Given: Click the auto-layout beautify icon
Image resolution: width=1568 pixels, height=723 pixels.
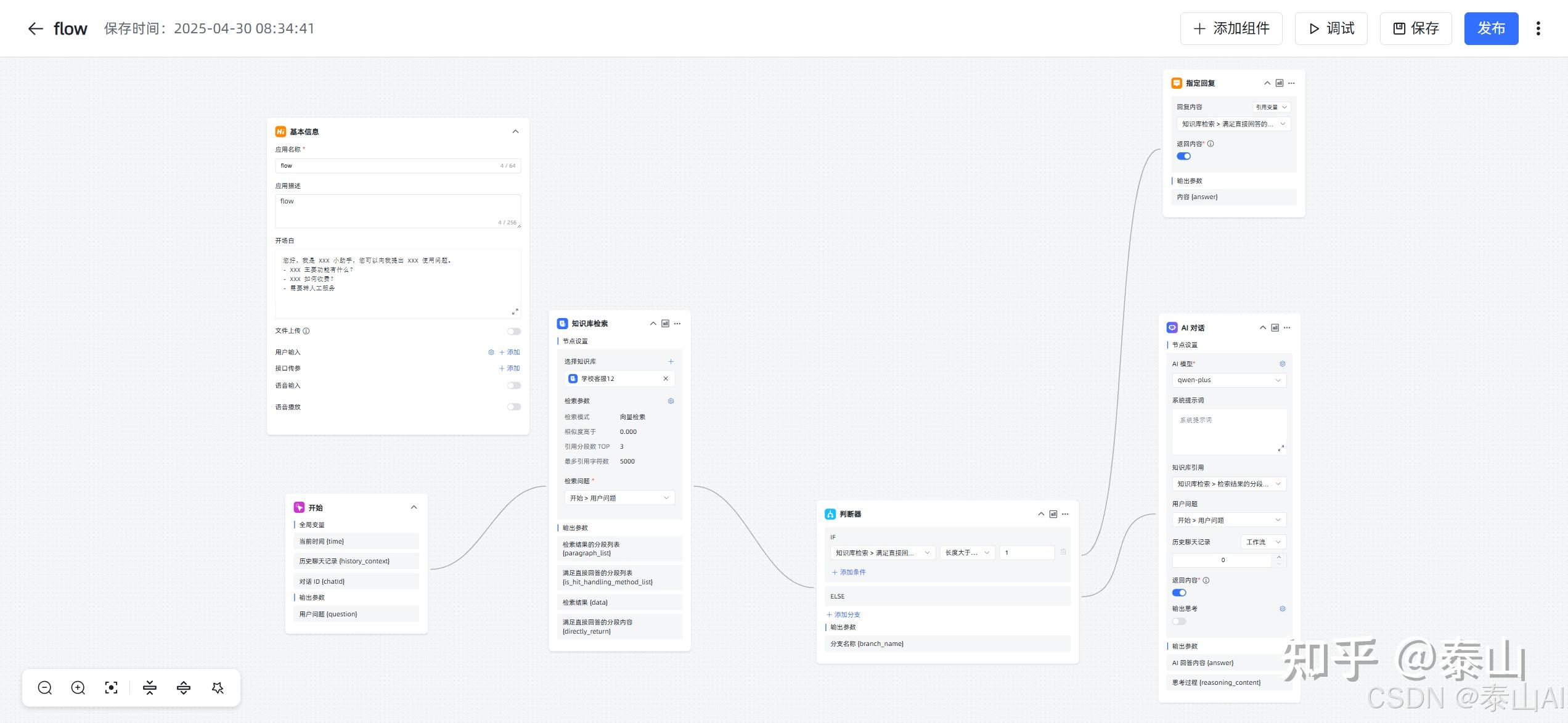Looking at the screenshot, I should tap(218, 688).
